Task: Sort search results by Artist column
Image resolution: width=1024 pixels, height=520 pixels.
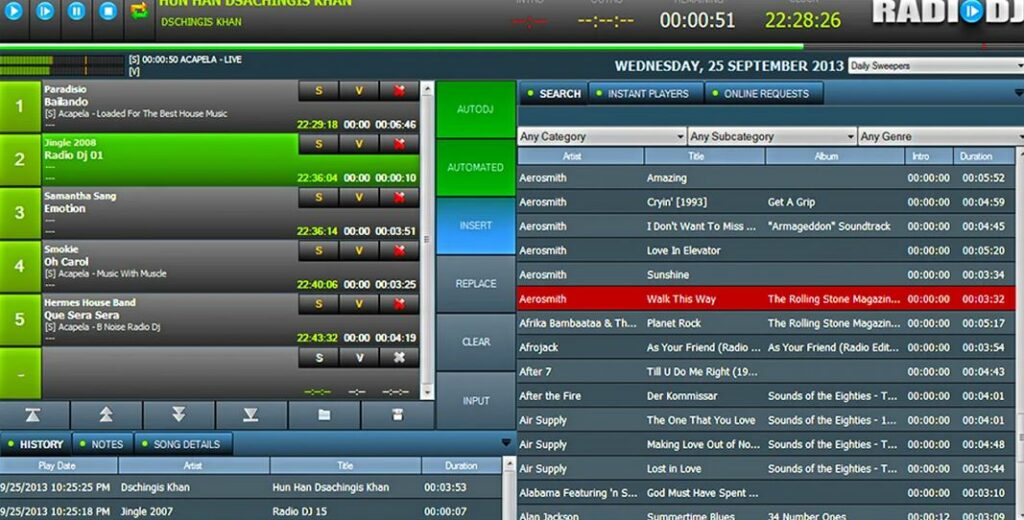Action: coord(580,156)
